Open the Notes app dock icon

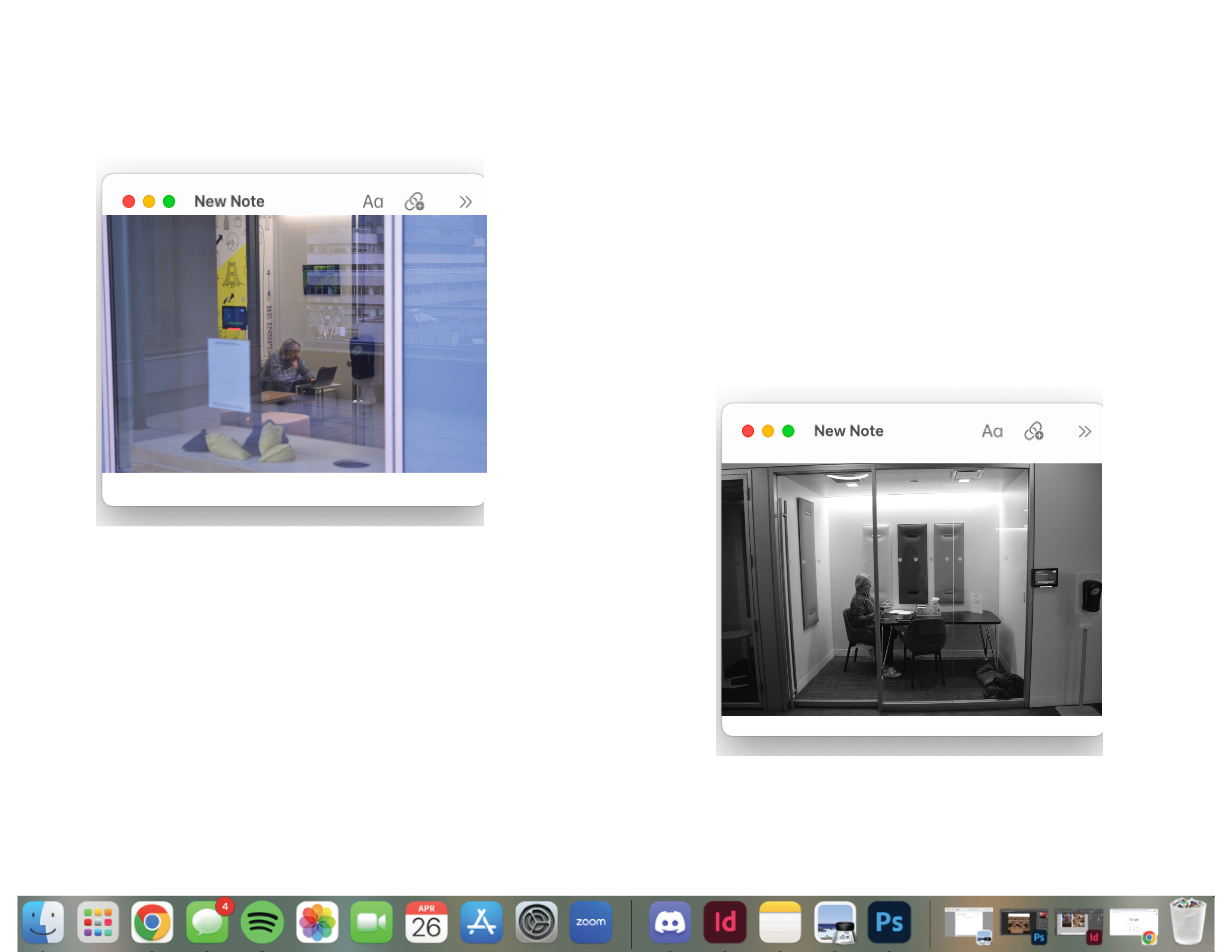point(780,922)
